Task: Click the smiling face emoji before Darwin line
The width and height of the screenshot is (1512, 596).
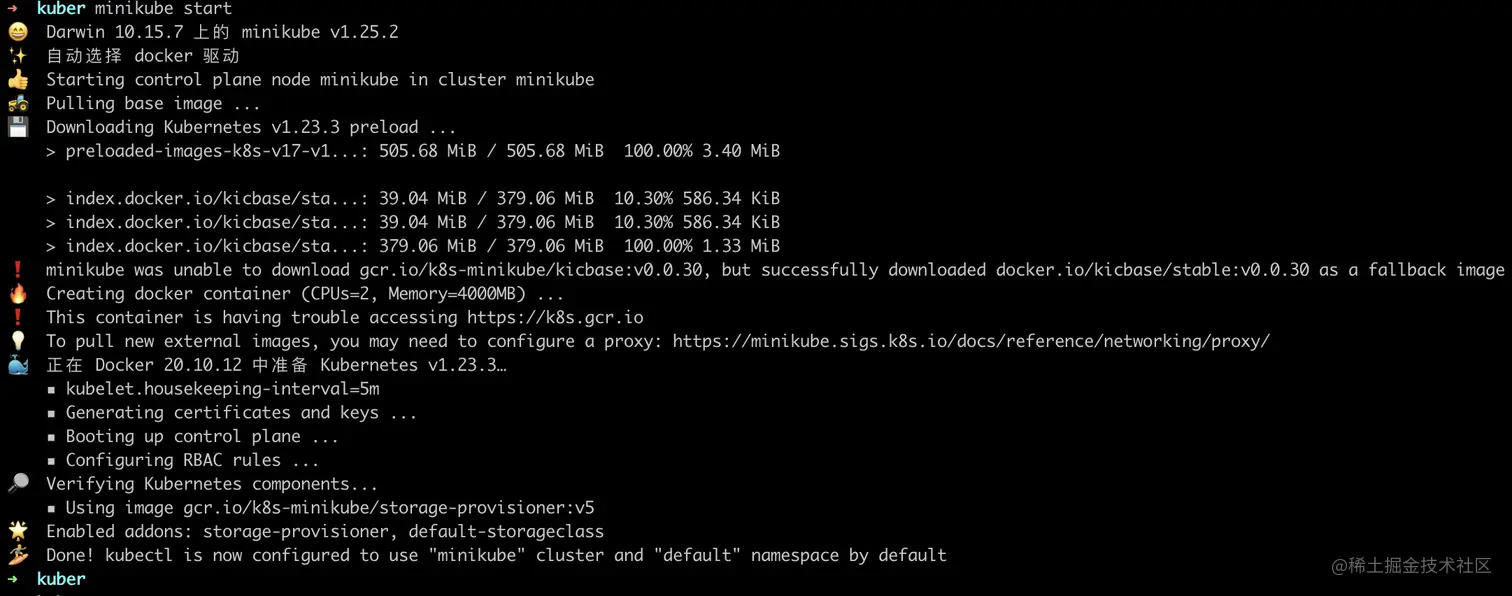Action: pyautogui.click(x=17, y=32)
